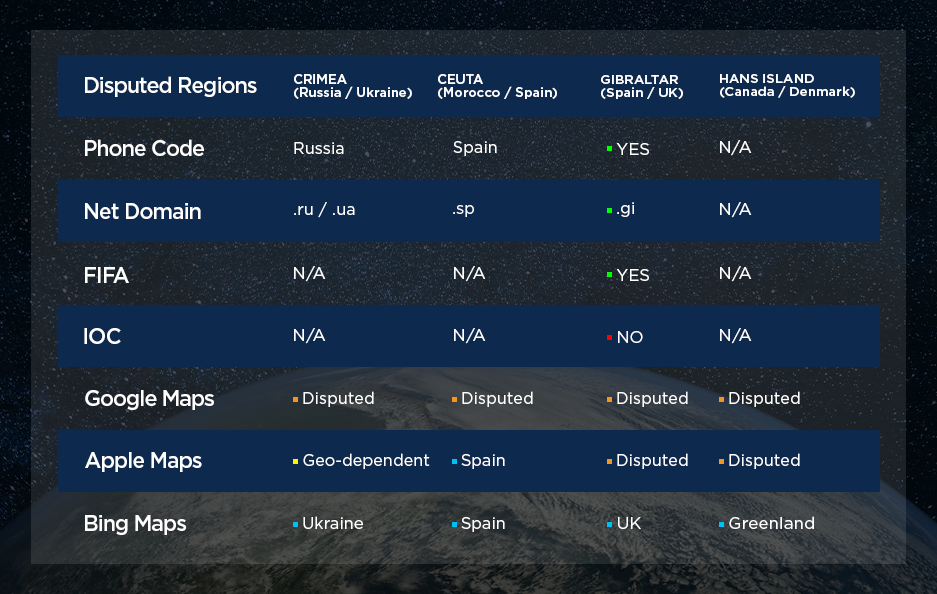Select the CRIMEA (Russia / Ukraine) column header
The image size is (937, 594).
click(x=353, y=86)
